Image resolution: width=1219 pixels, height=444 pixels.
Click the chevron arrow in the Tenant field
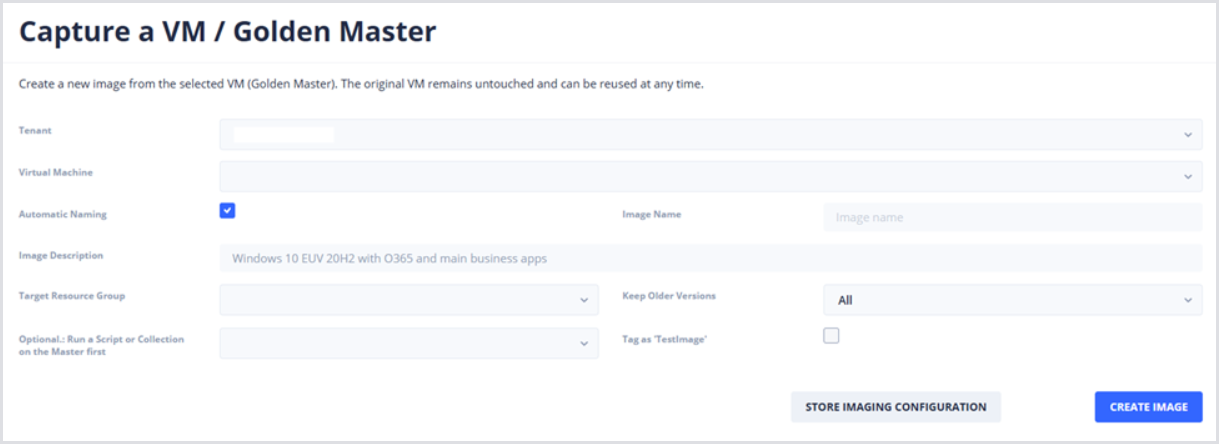click(x=1187, y=134)
